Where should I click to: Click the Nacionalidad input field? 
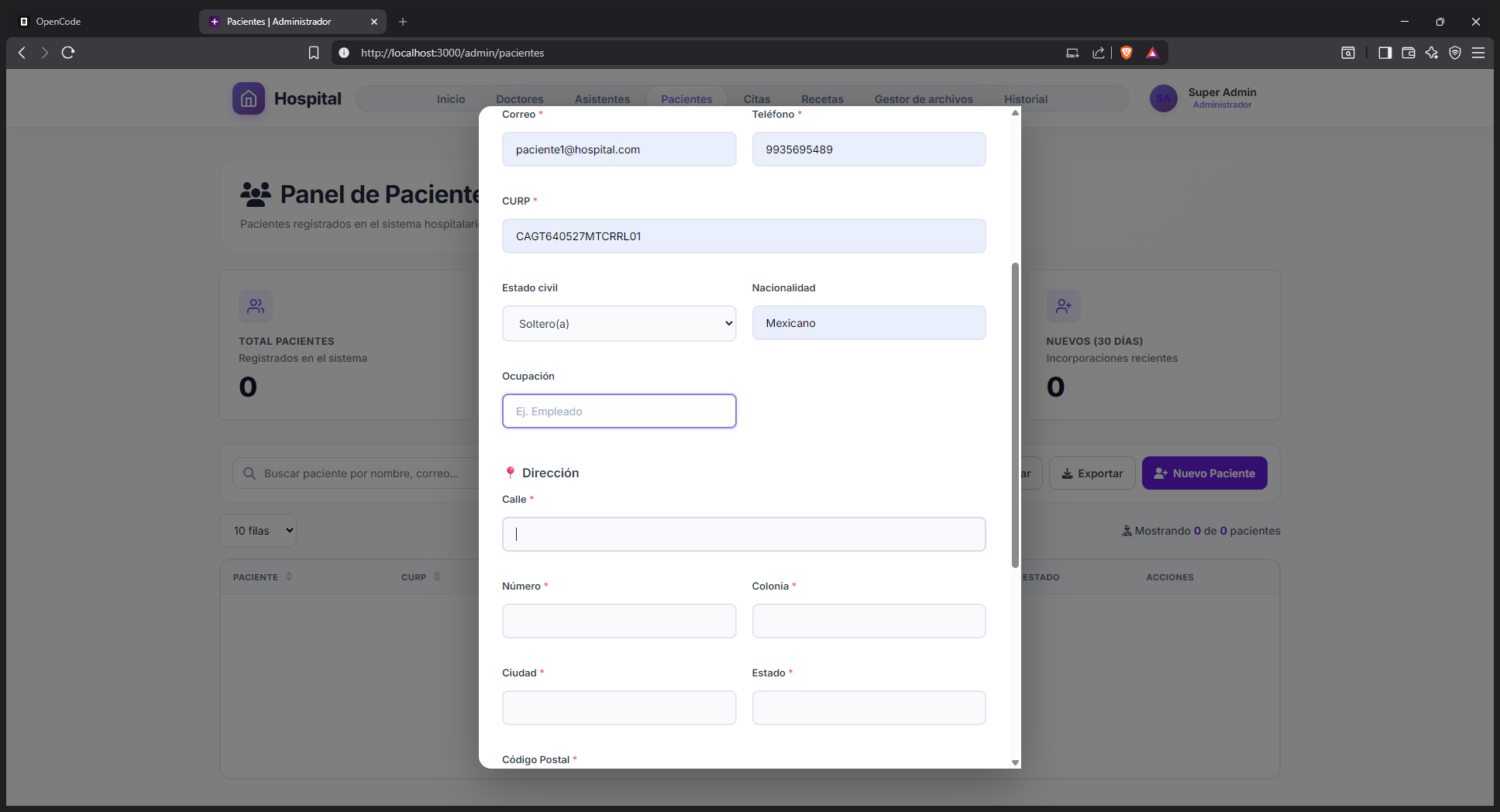coord(869,323)
